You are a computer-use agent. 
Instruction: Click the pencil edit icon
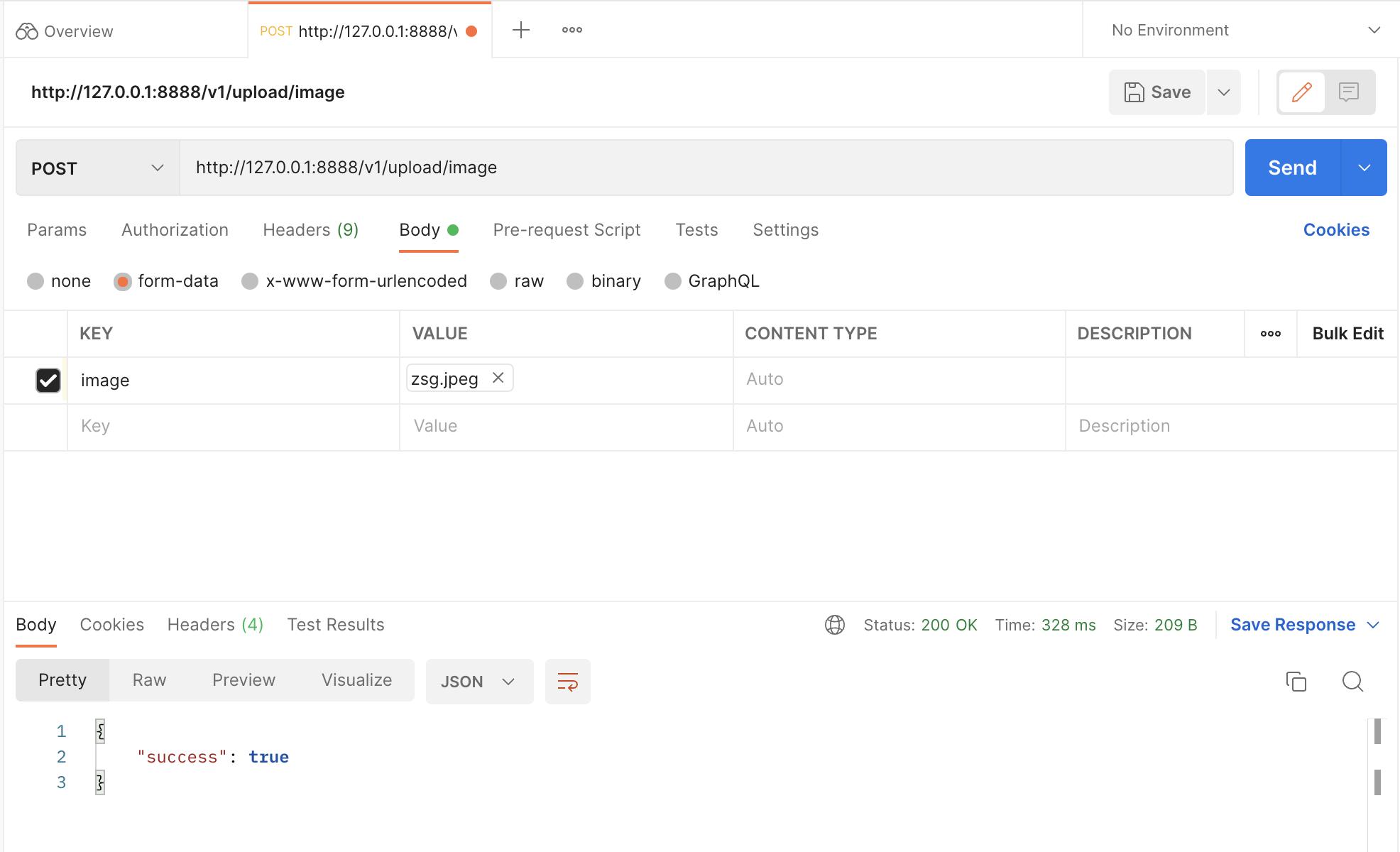1301,92
